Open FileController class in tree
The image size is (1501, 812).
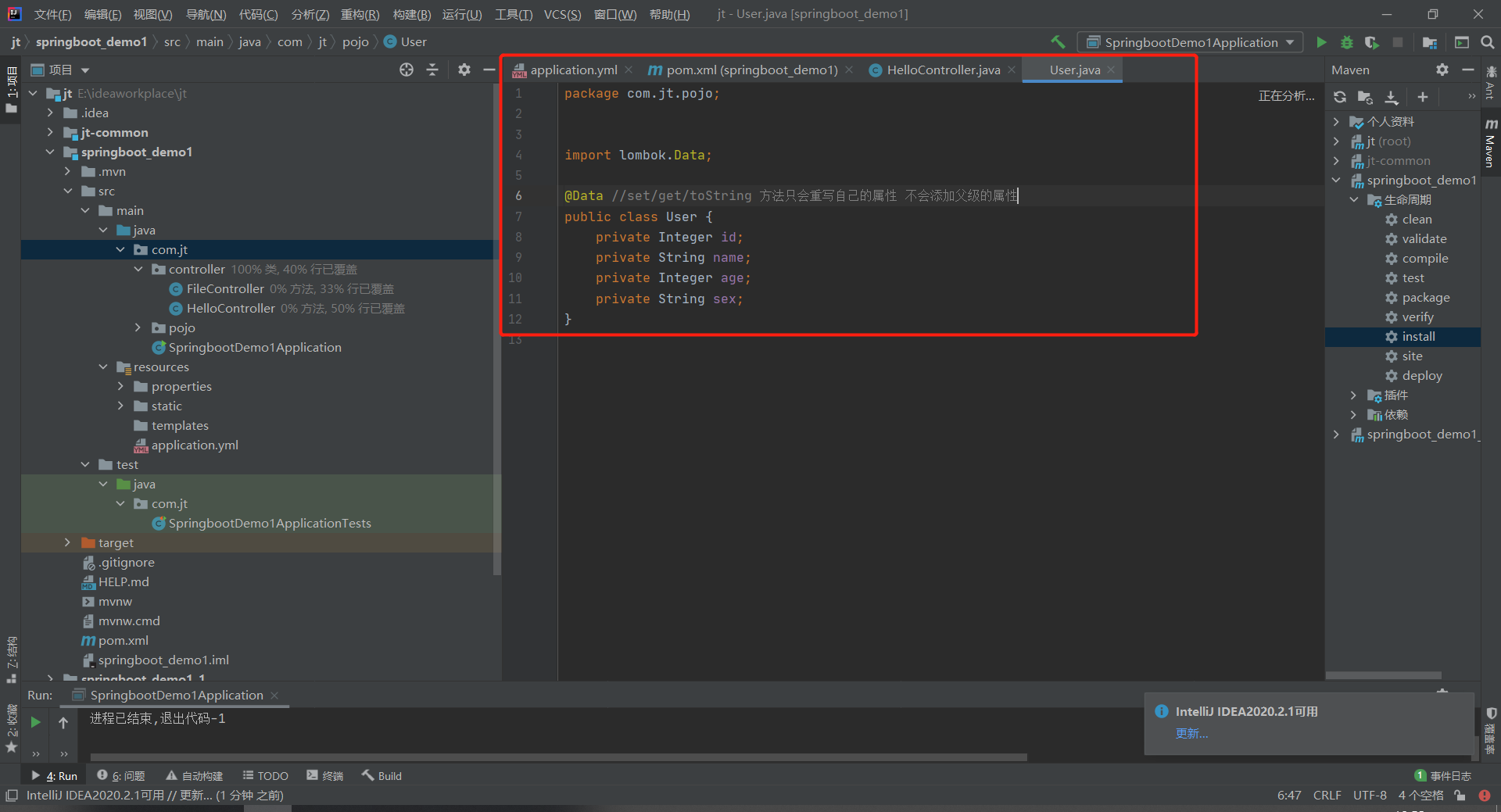[225, 289]
